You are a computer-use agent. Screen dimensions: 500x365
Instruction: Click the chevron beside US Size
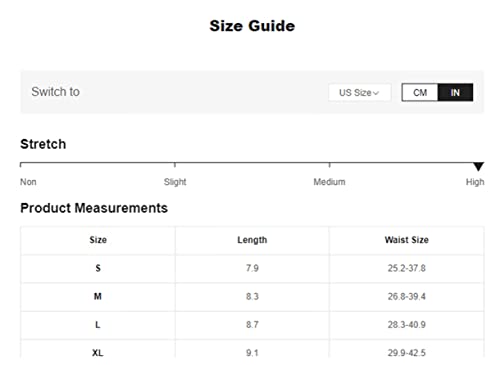point(376,93)
